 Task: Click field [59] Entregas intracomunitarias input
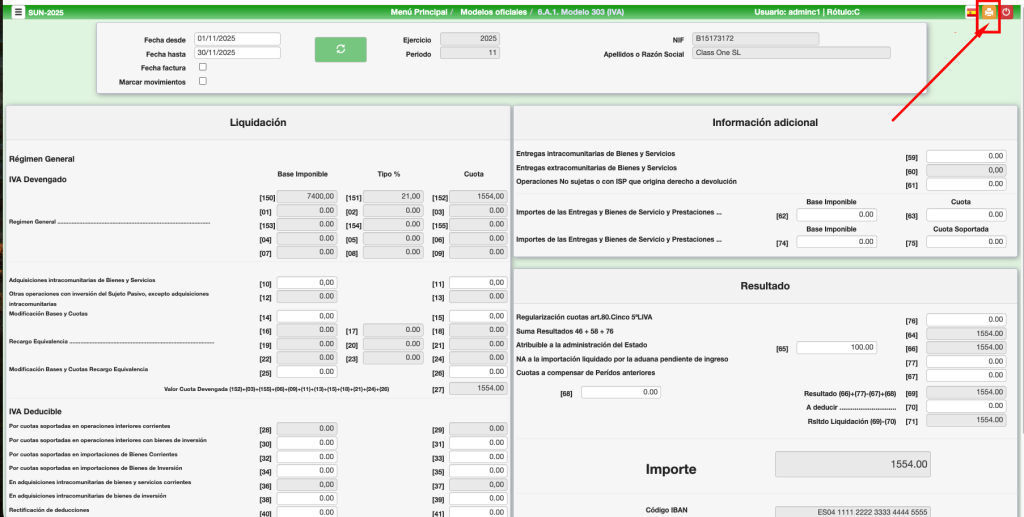[x=965, y=156]
